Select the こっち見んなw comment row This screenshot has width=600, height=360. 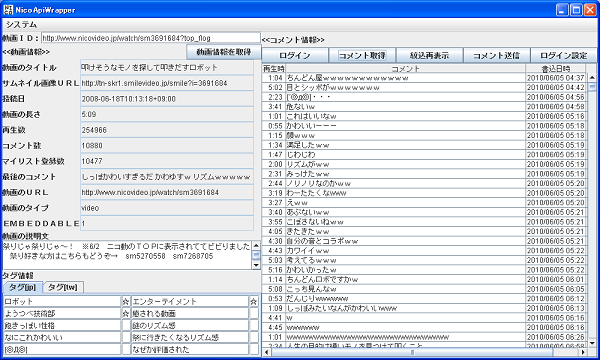click(x=424, y=289)
